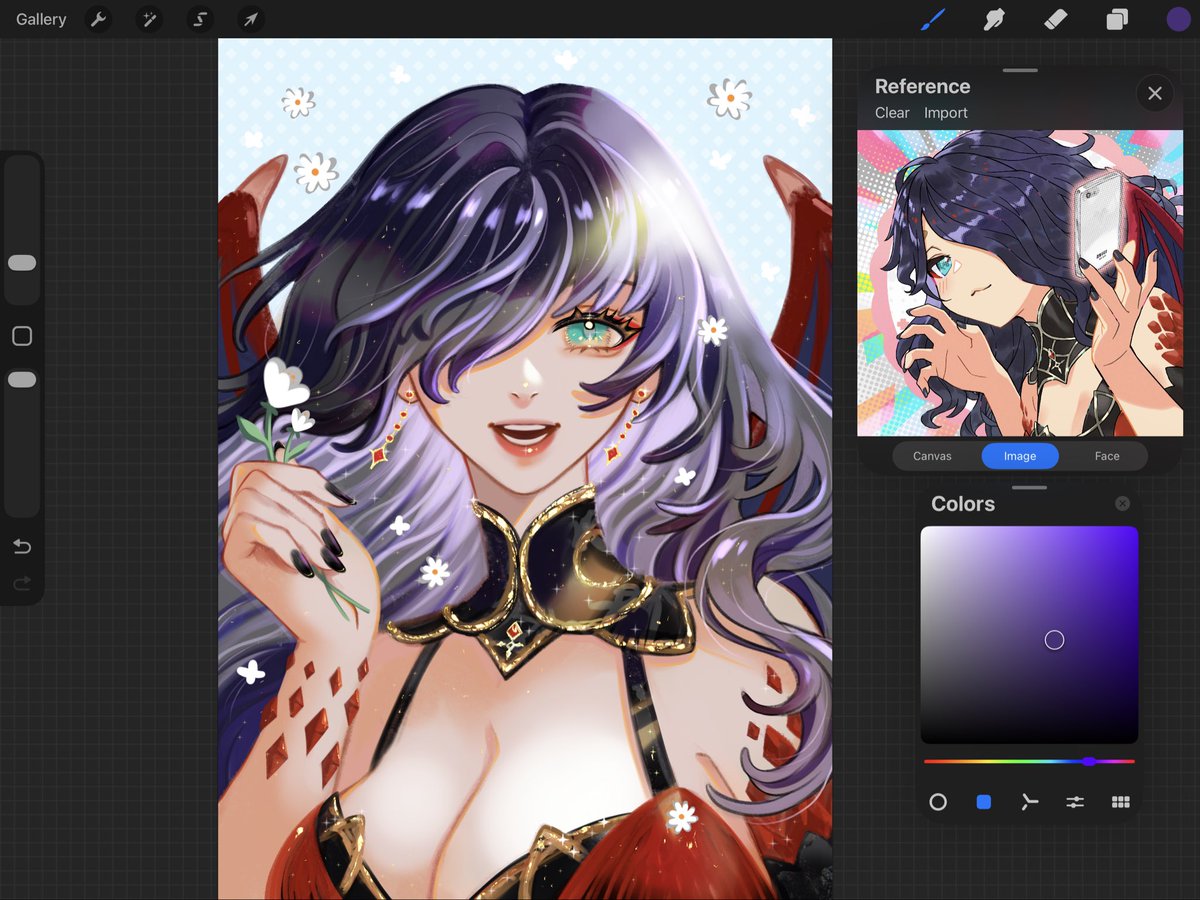The height and width of the screenshot is (900, 1200).
Task: Select the Smudge tool
Action: coord(994,19)
